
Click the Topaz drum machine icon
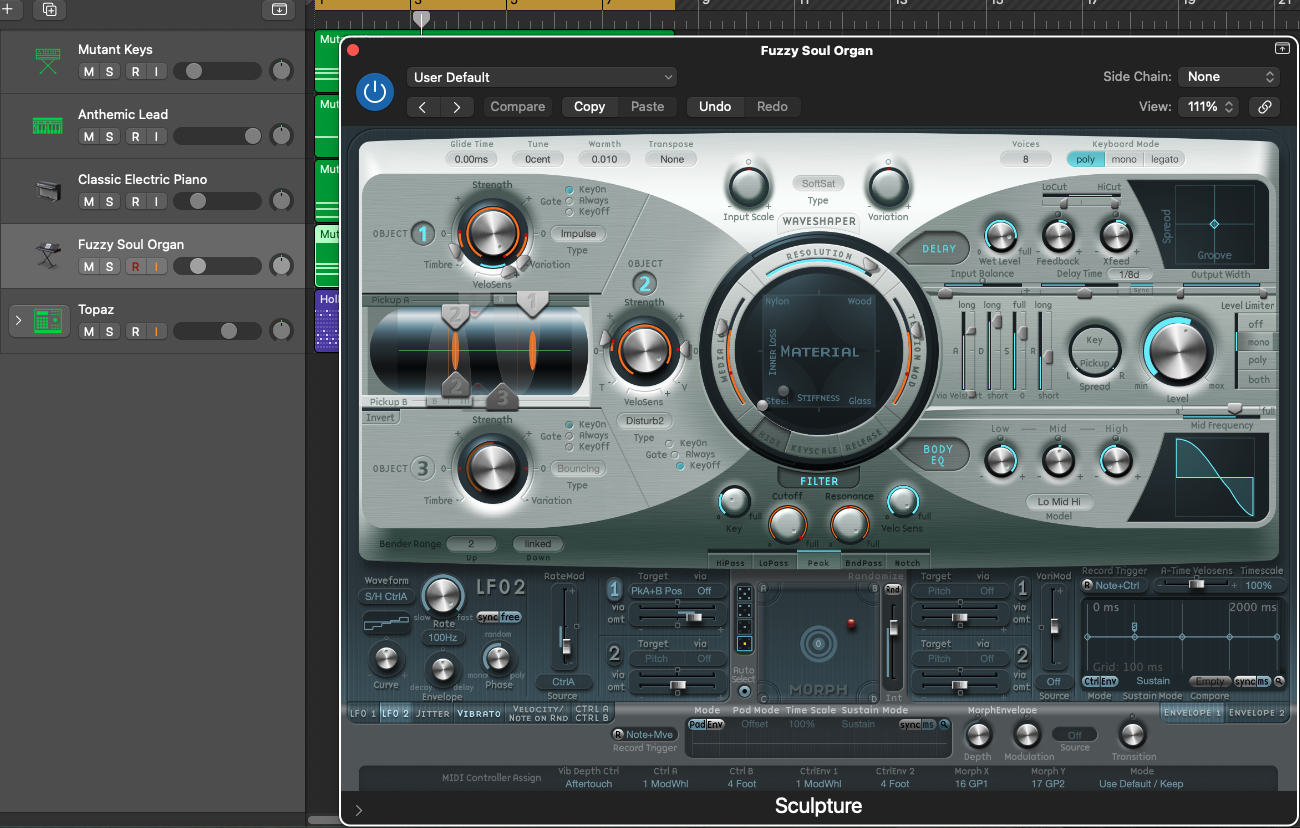[x=47, y=321]
